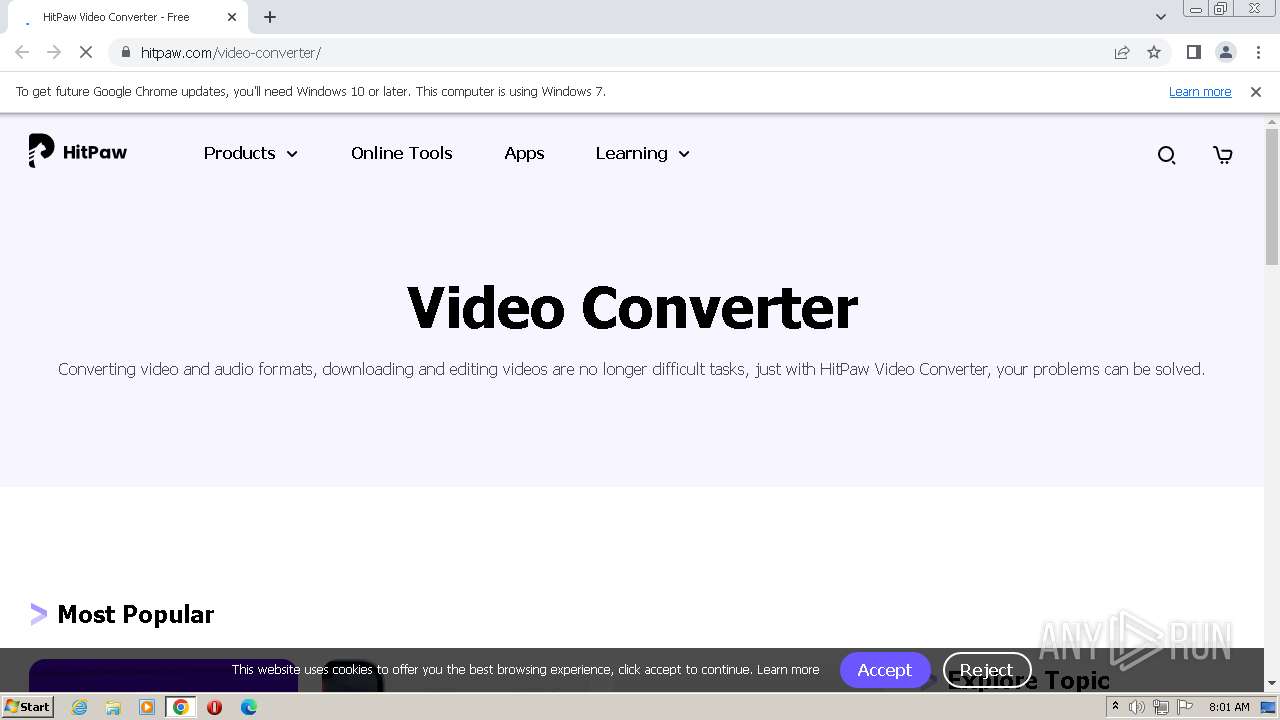
Task: Select the Chrome taskbar icon
Action: click(x=181, y=707)
